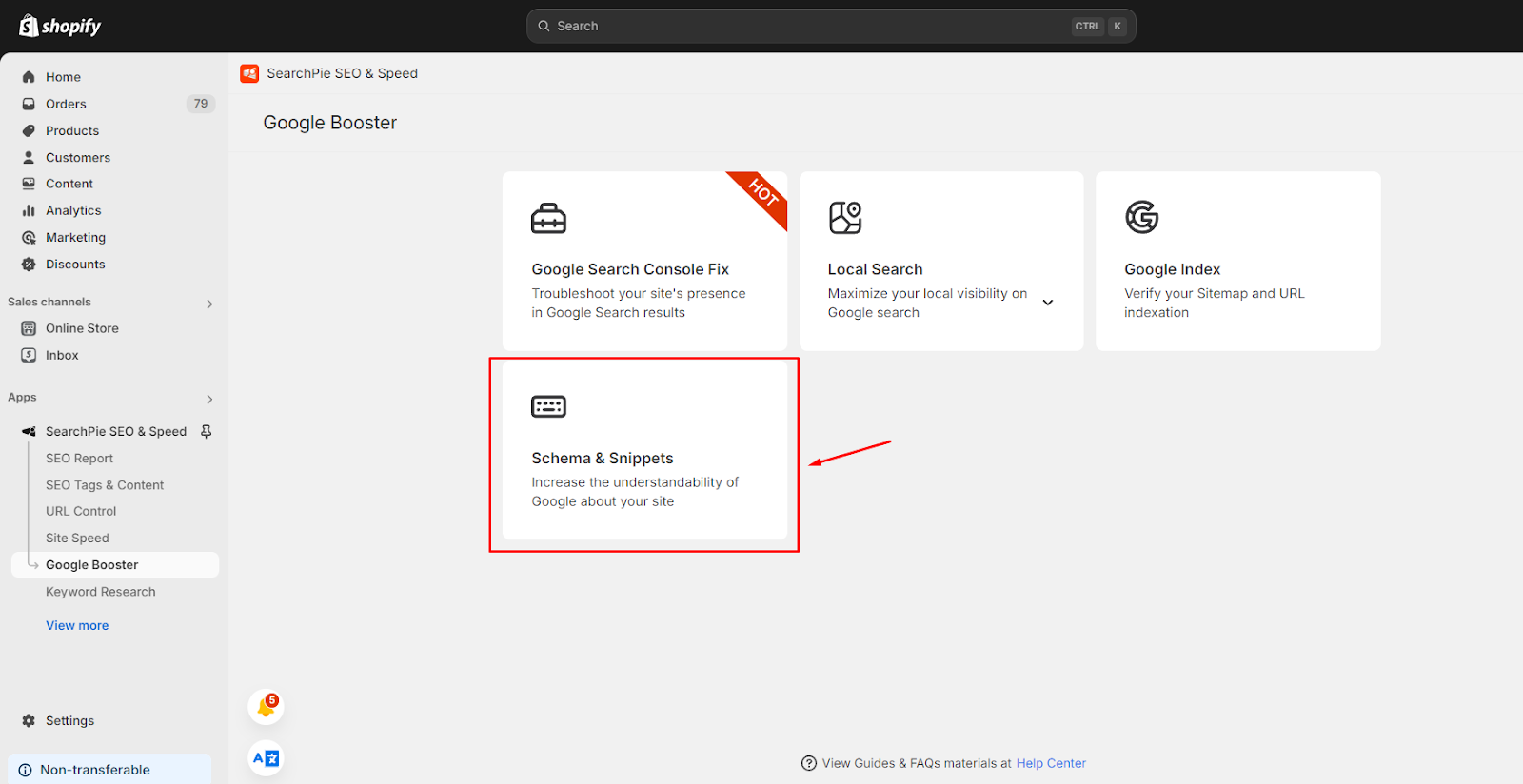Click the map pin icon on Local Search
The width and height of the screenshot is (1523, 784).
click(x=845, y=218)
